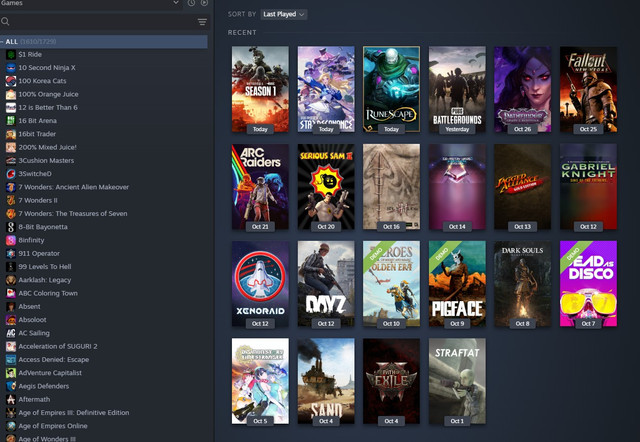This screenshot has width=640, height=442.
Task: Click the 100% Orange Juice game icon
Action: coord(11,93)
